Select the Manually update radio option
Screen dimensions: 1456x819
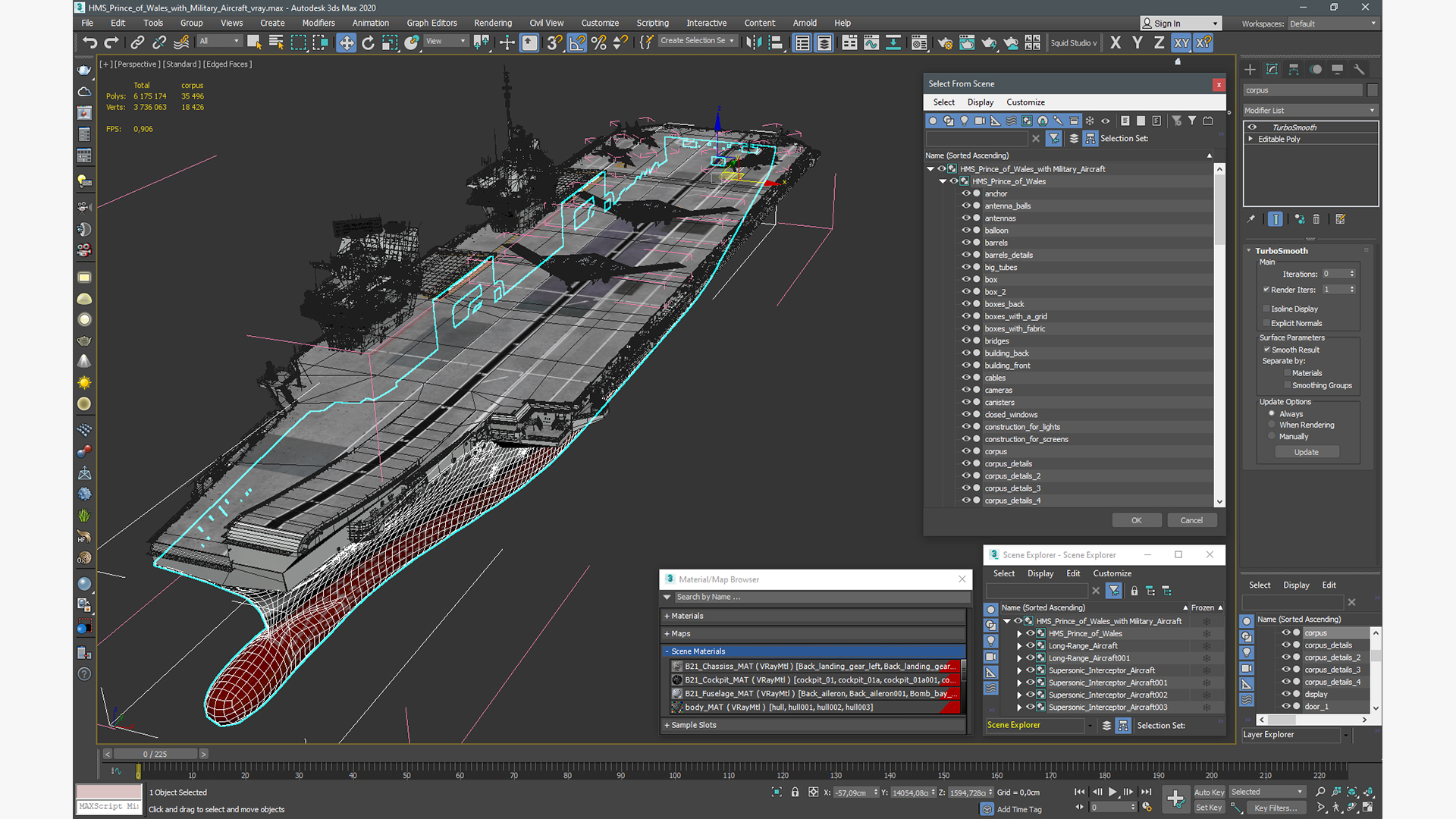(1272, 436)
